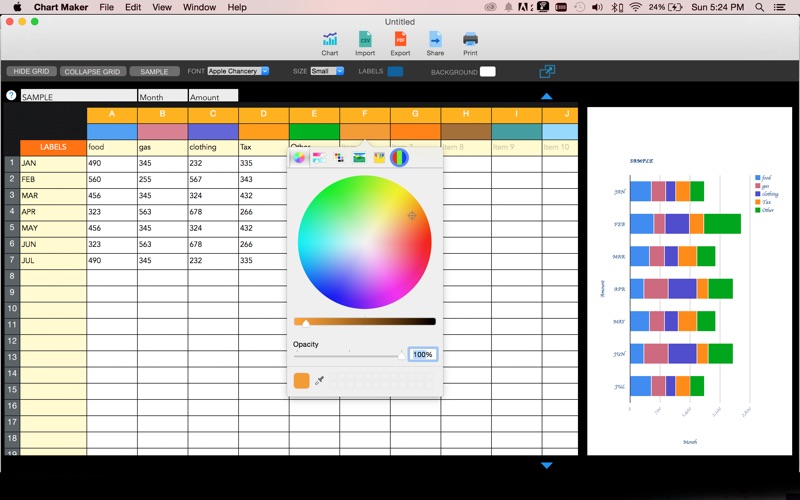This screenshot has height=500, width=800.
Task: Select the image palettes picker tab
Action: pos(359,158)
